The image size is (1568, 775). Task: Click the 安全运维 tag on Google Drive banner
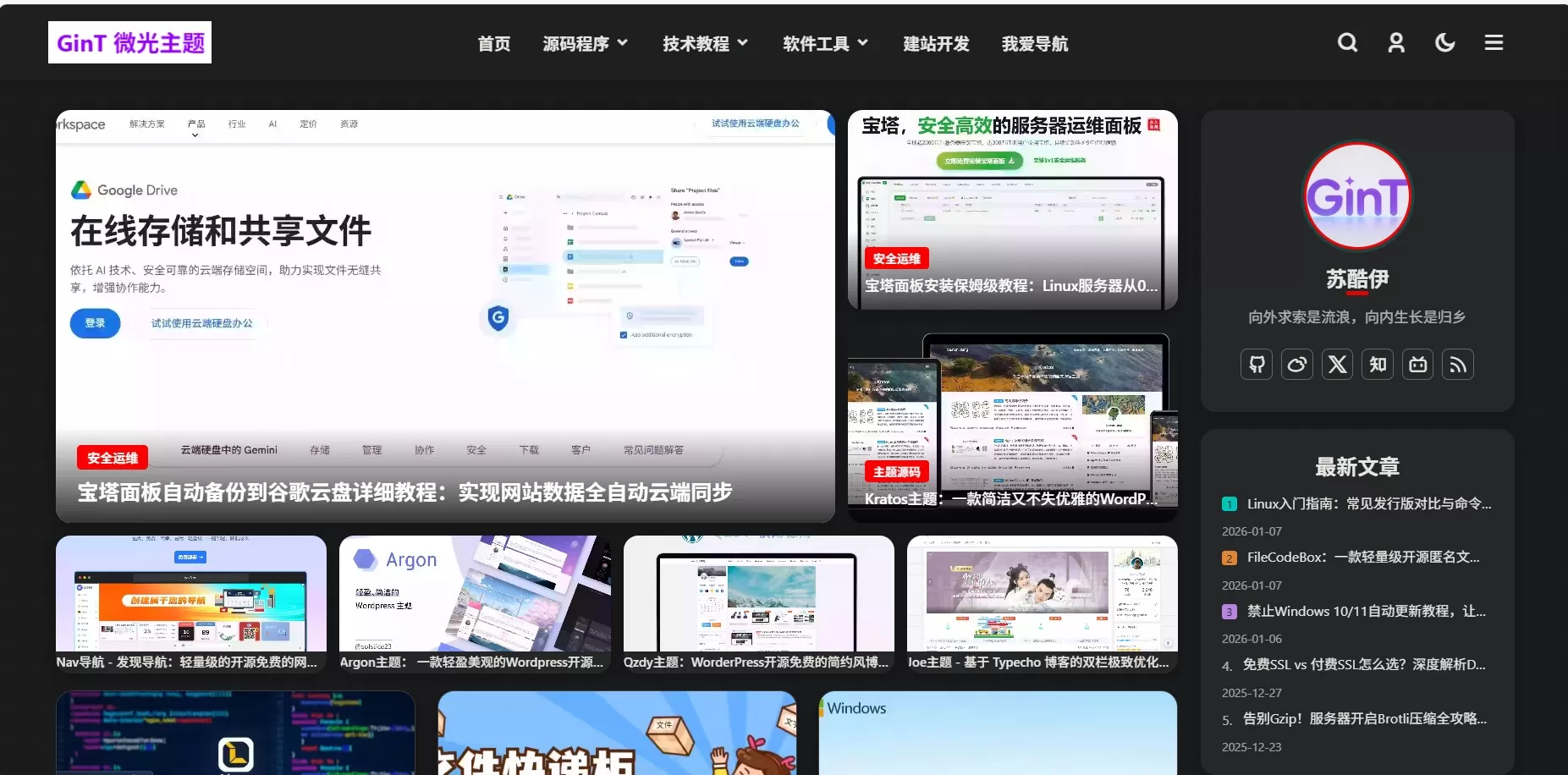113,458
